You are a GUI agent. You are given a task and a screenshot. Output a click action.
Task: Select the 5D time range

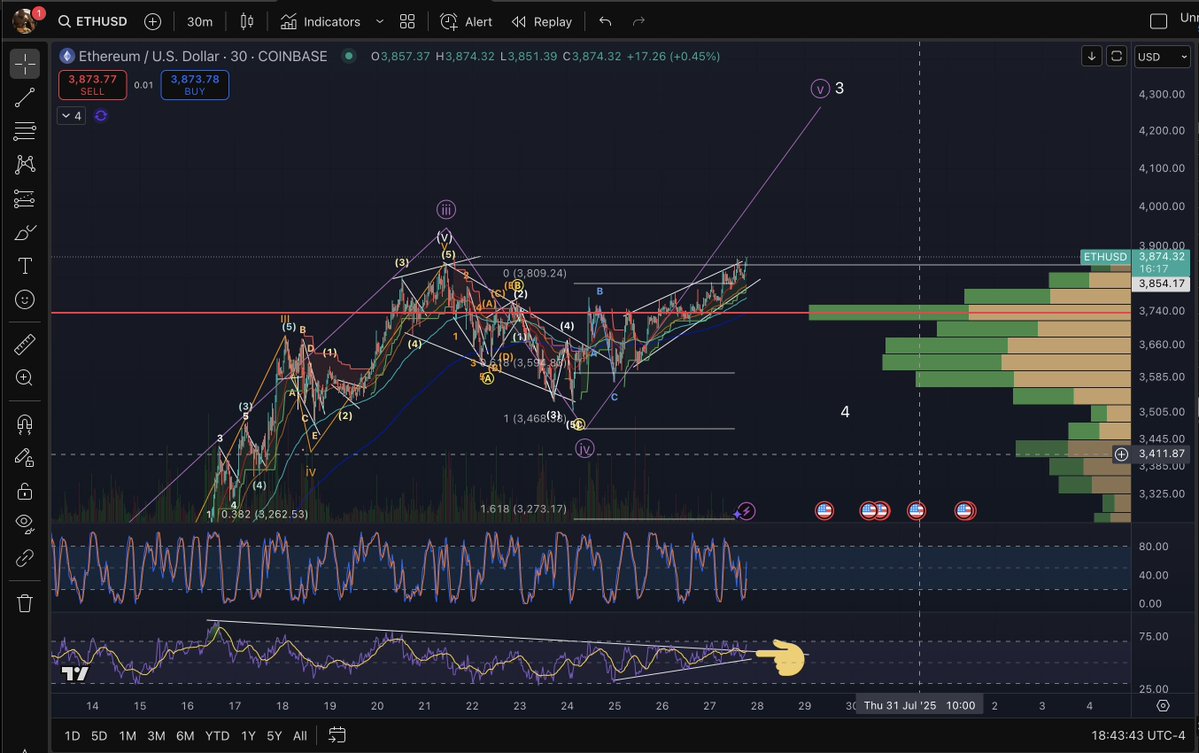99,735
